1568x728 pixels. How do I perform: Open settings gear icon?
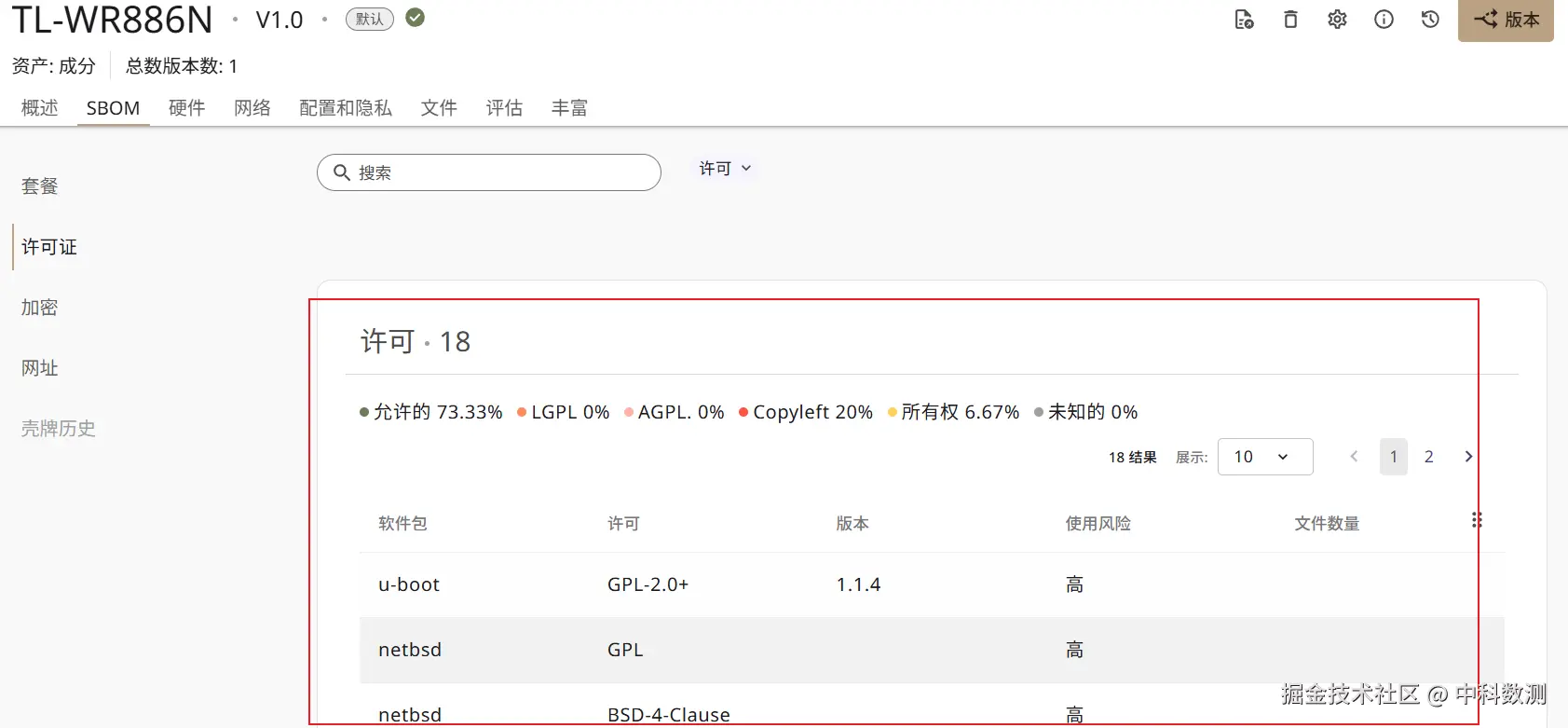(x=1337, y=20)
